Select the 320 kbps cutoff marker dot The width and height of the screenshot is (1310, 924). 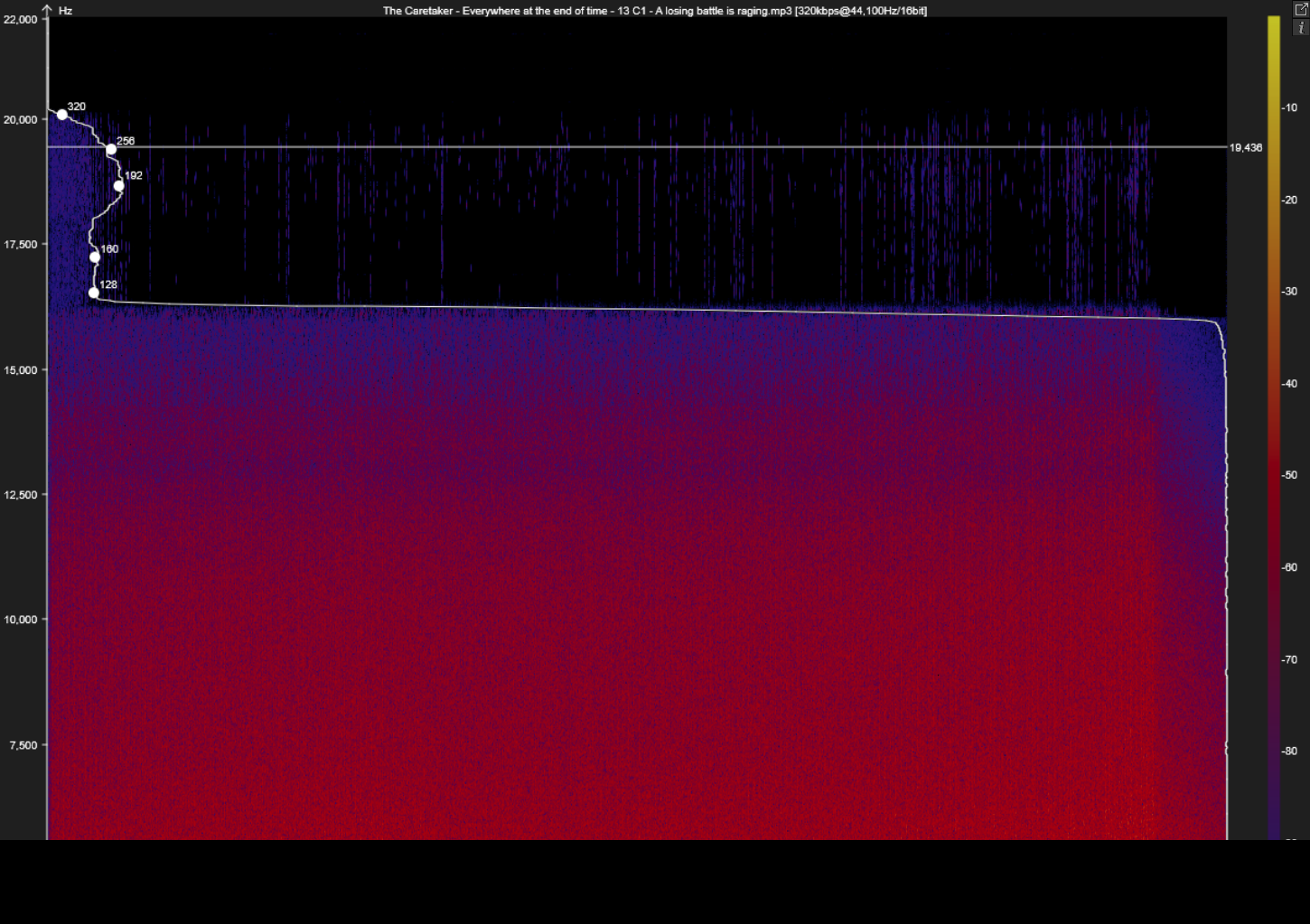tap(61, 115)
